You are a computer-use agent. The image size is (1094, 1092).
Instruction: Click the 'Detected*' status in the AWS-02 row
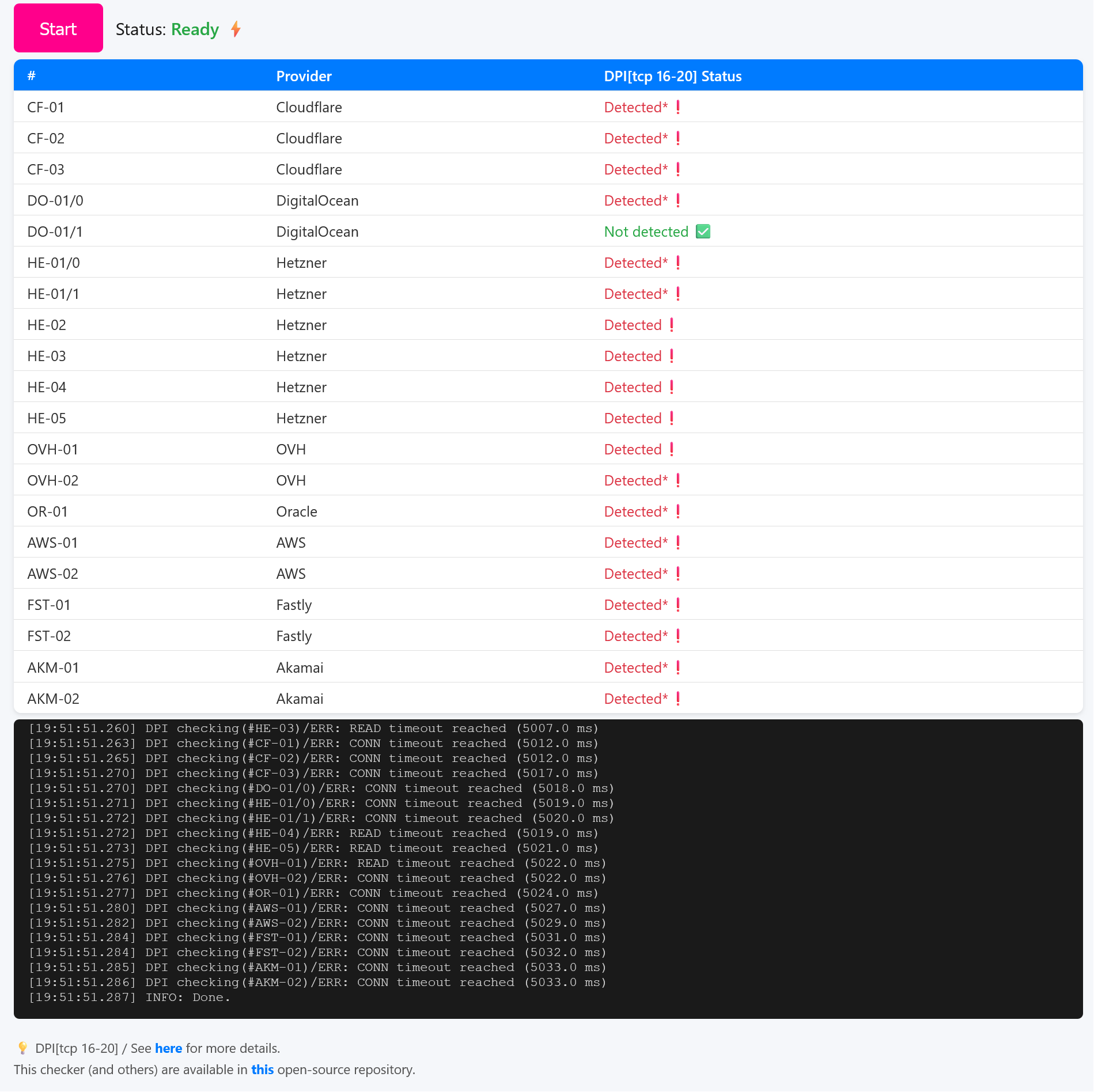(636, 574)
